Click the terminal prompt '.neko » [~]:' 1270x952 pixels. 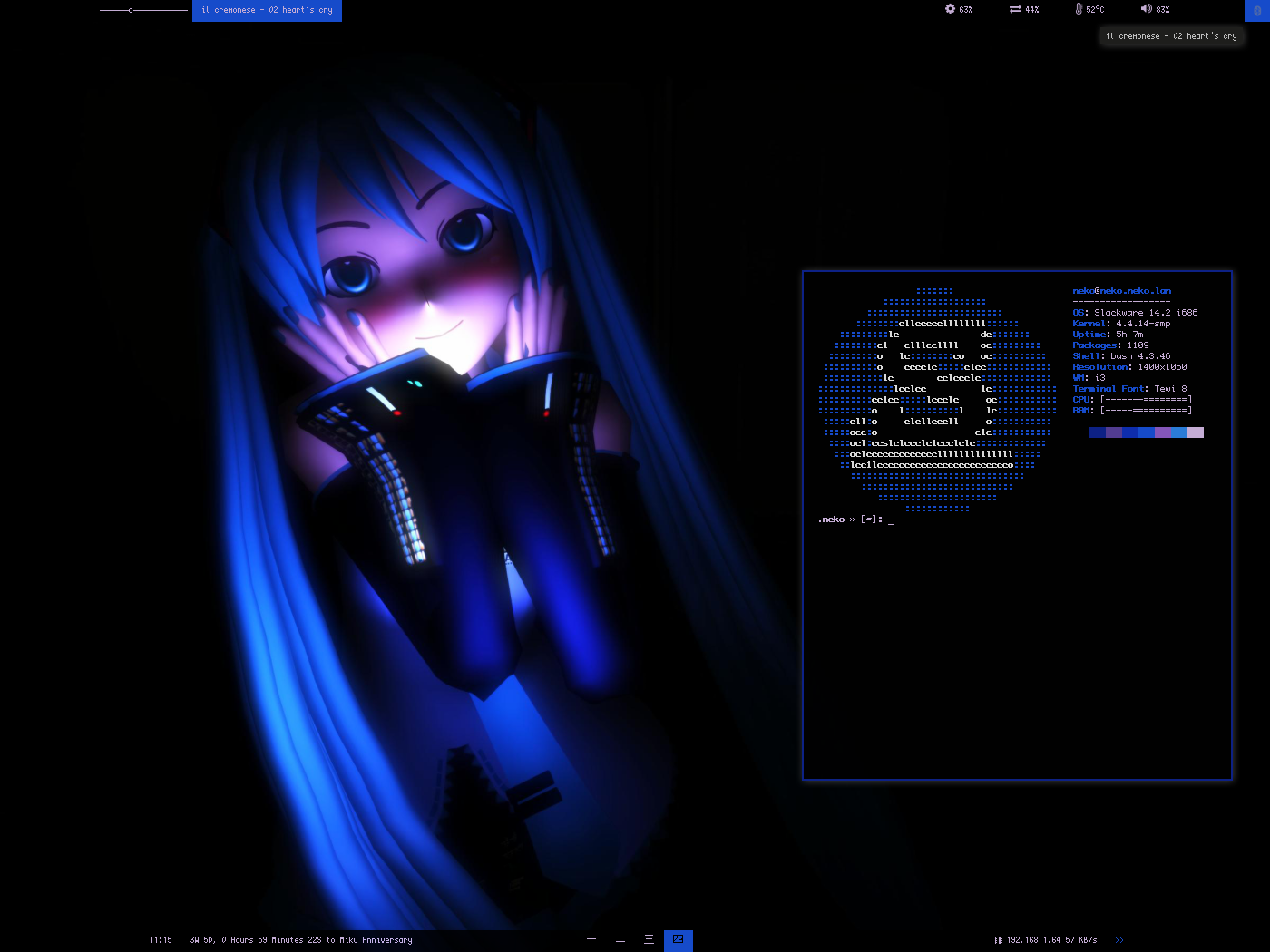pyautogui.click(x=850, y=520)
